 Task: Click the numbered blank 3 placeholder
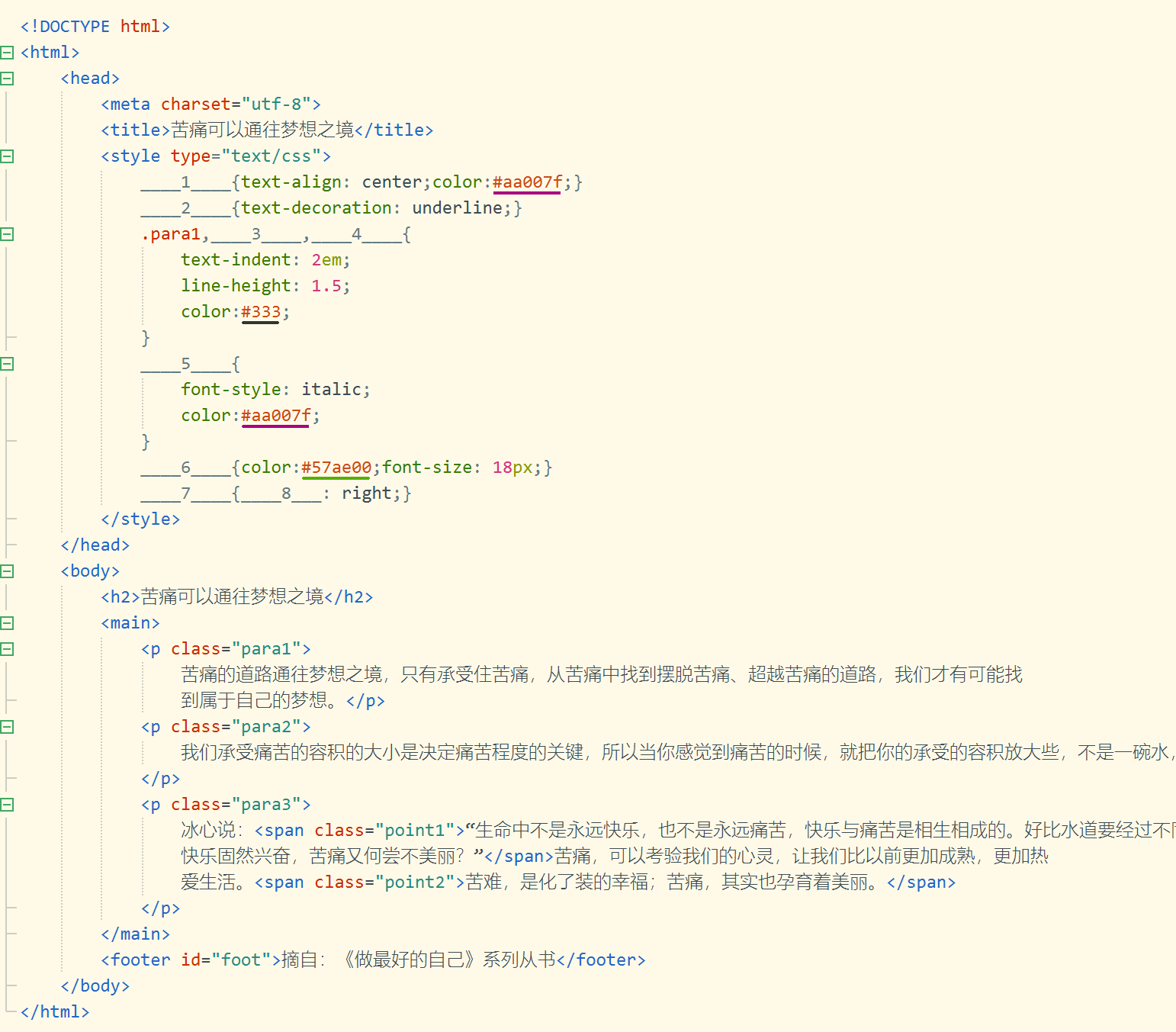point(256,234)
